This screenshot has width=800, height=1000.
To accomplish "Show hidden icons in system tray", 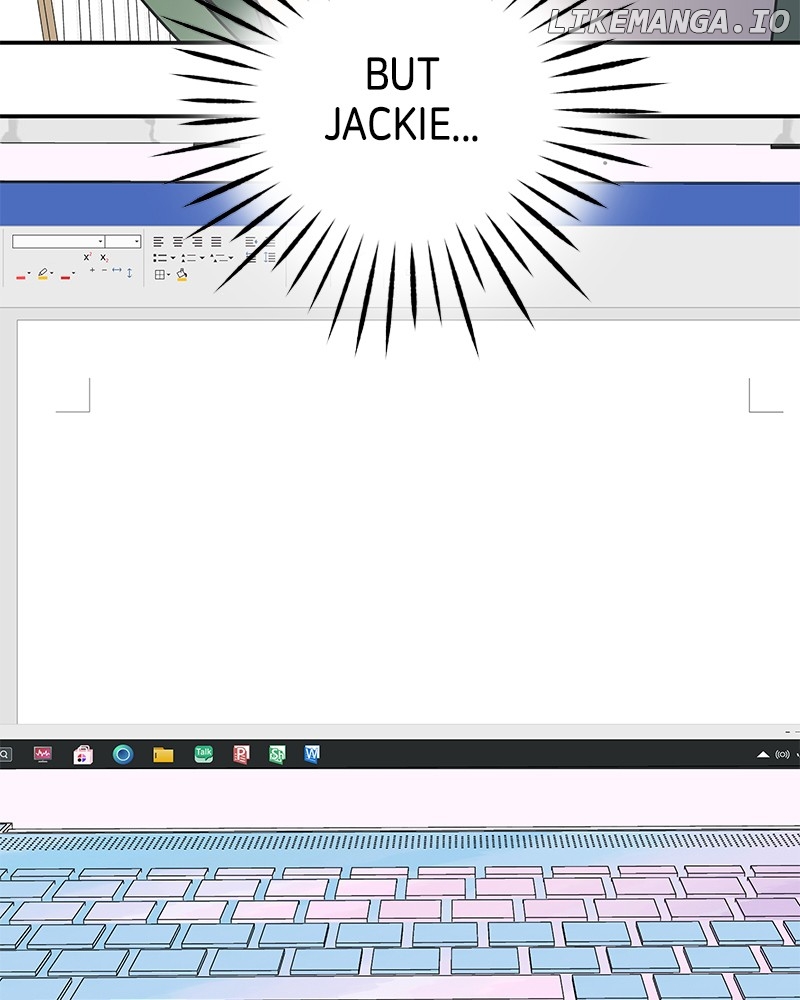I will click(763, 754).
